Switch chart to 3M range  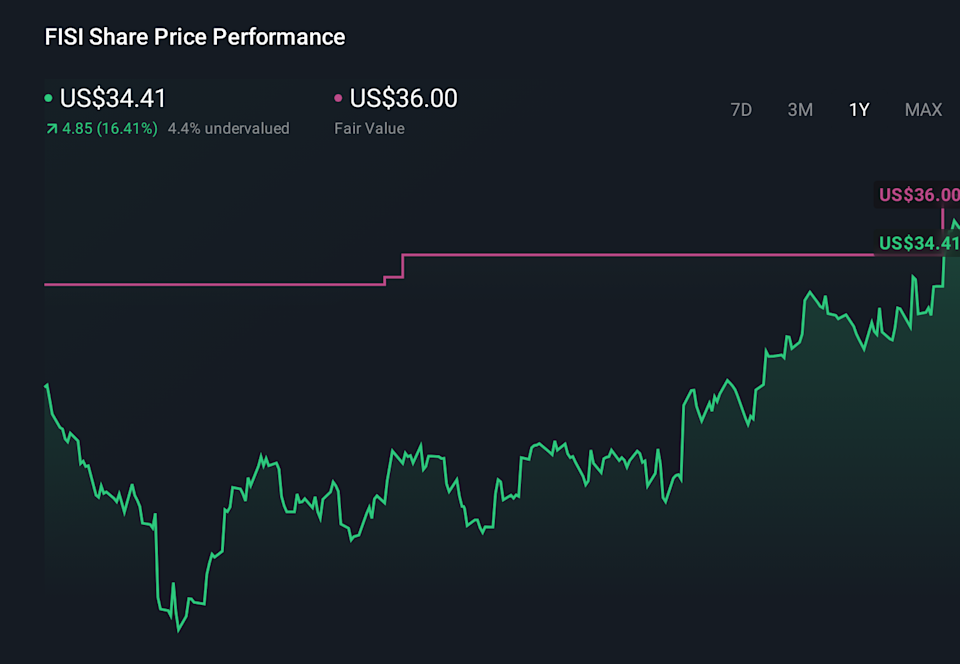[800, 110]
